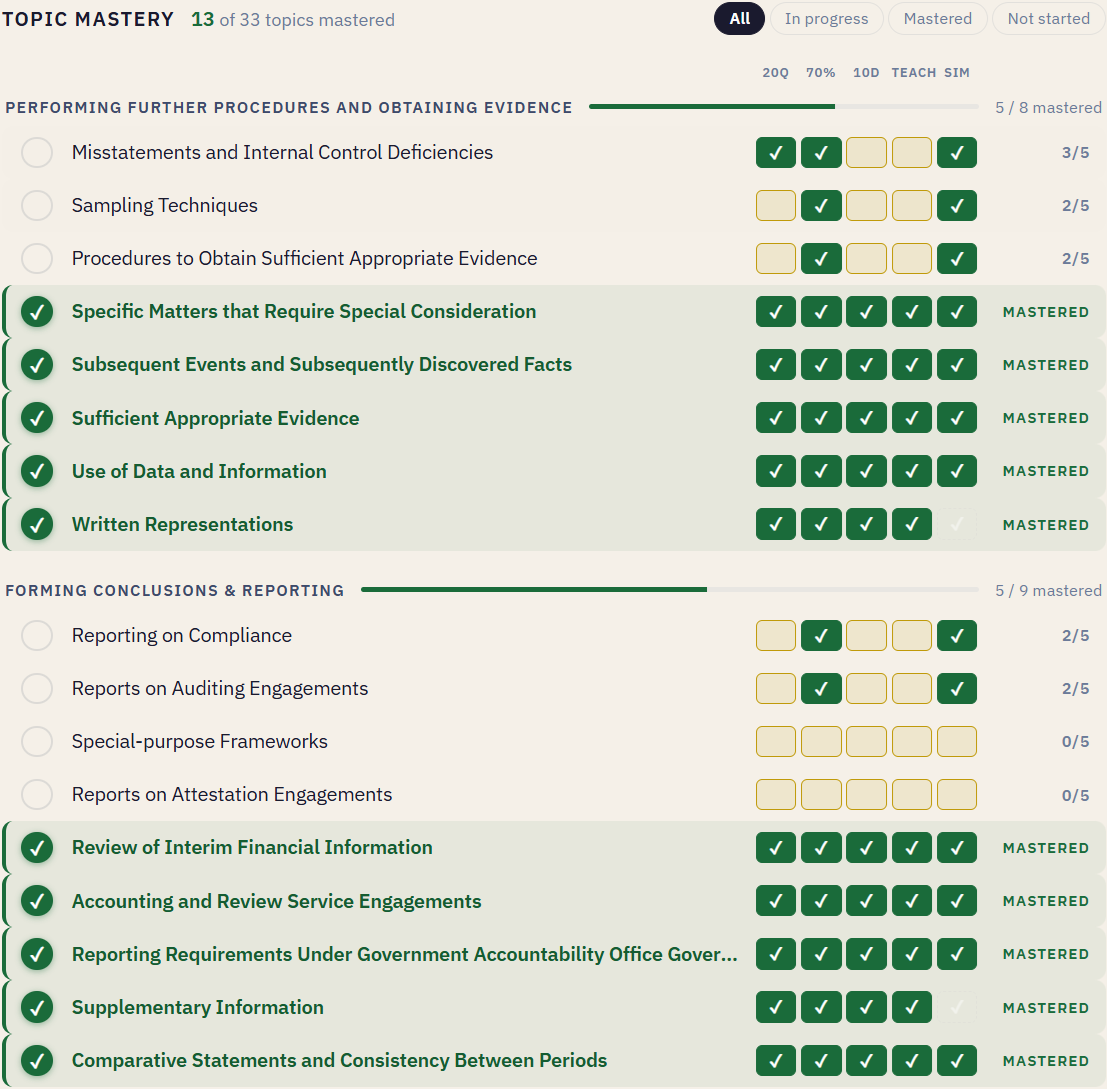Toggle circle for Procedures to Obtain Sufficient Appropriate Evidence
Screen dimensions: 1107x1089
[37, 258]
